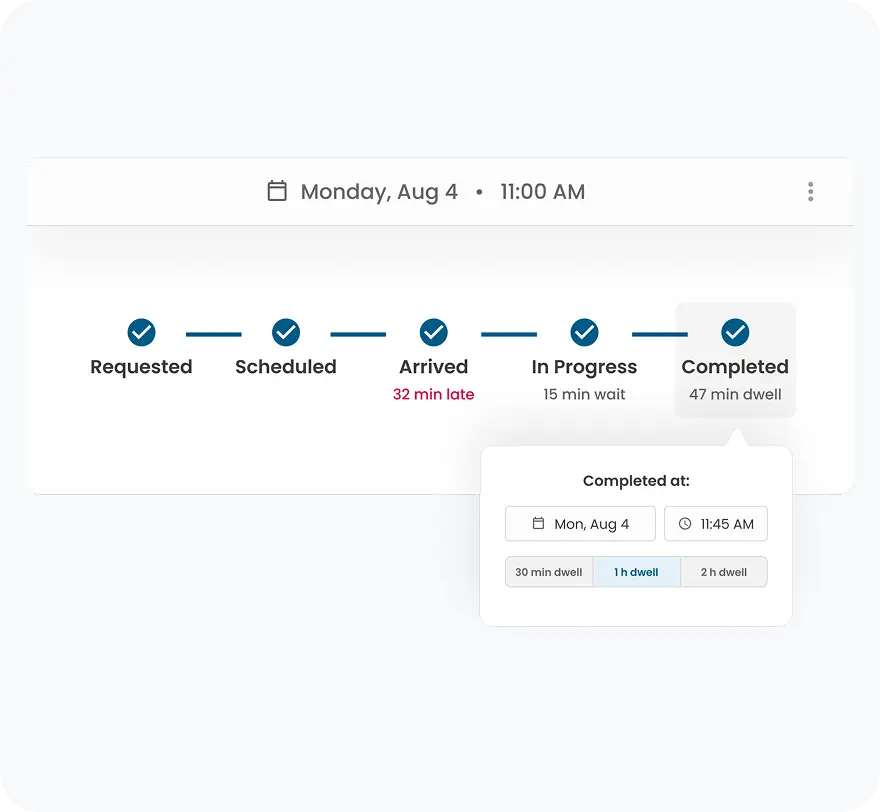880x812 pixels.
Task: Open the Mon, Aug 4 date picker
Action: pos(580,523)
